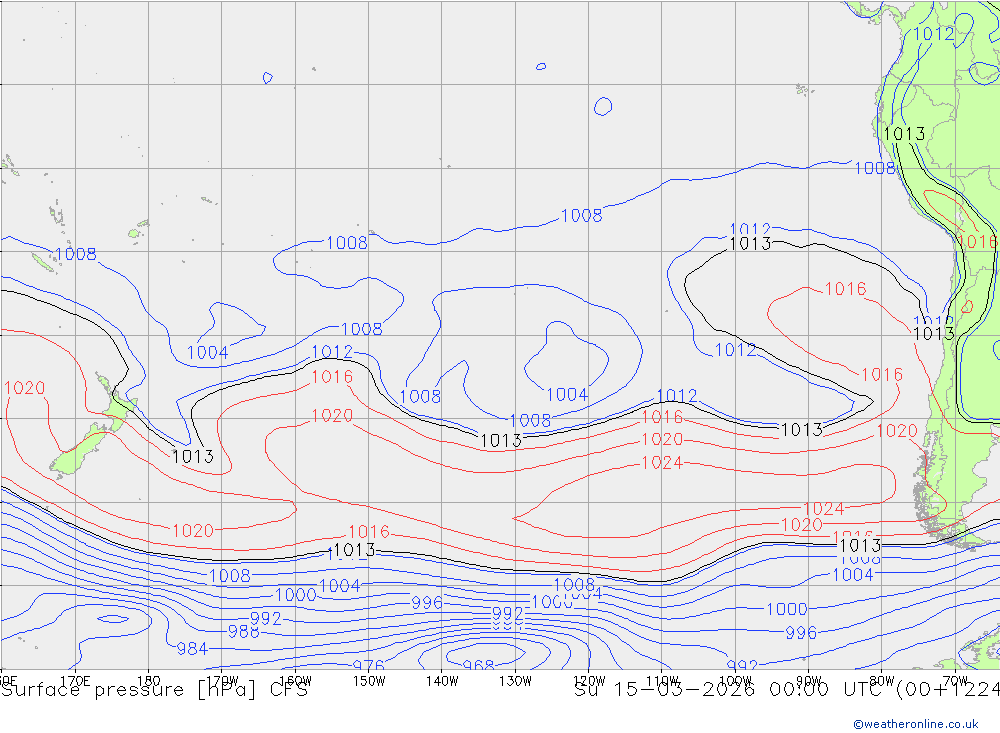This screenshot has height=733, width=1000.
Task: Click the 976 isobar label
Action: (x=368, y=667)
